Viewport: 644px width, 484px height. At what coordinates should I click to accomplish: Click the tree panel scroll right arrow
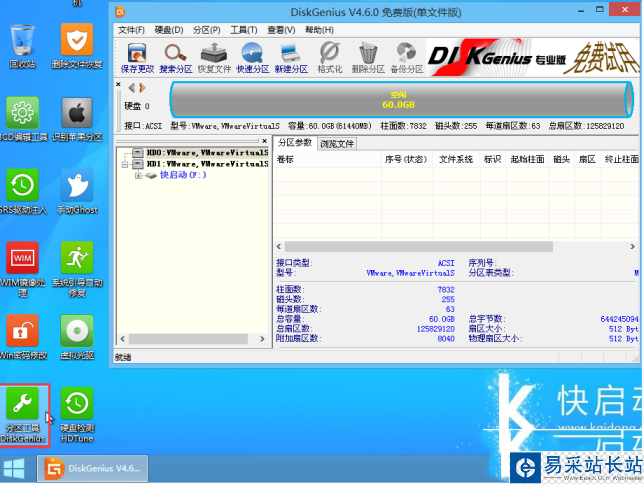(x=262, y=339)
